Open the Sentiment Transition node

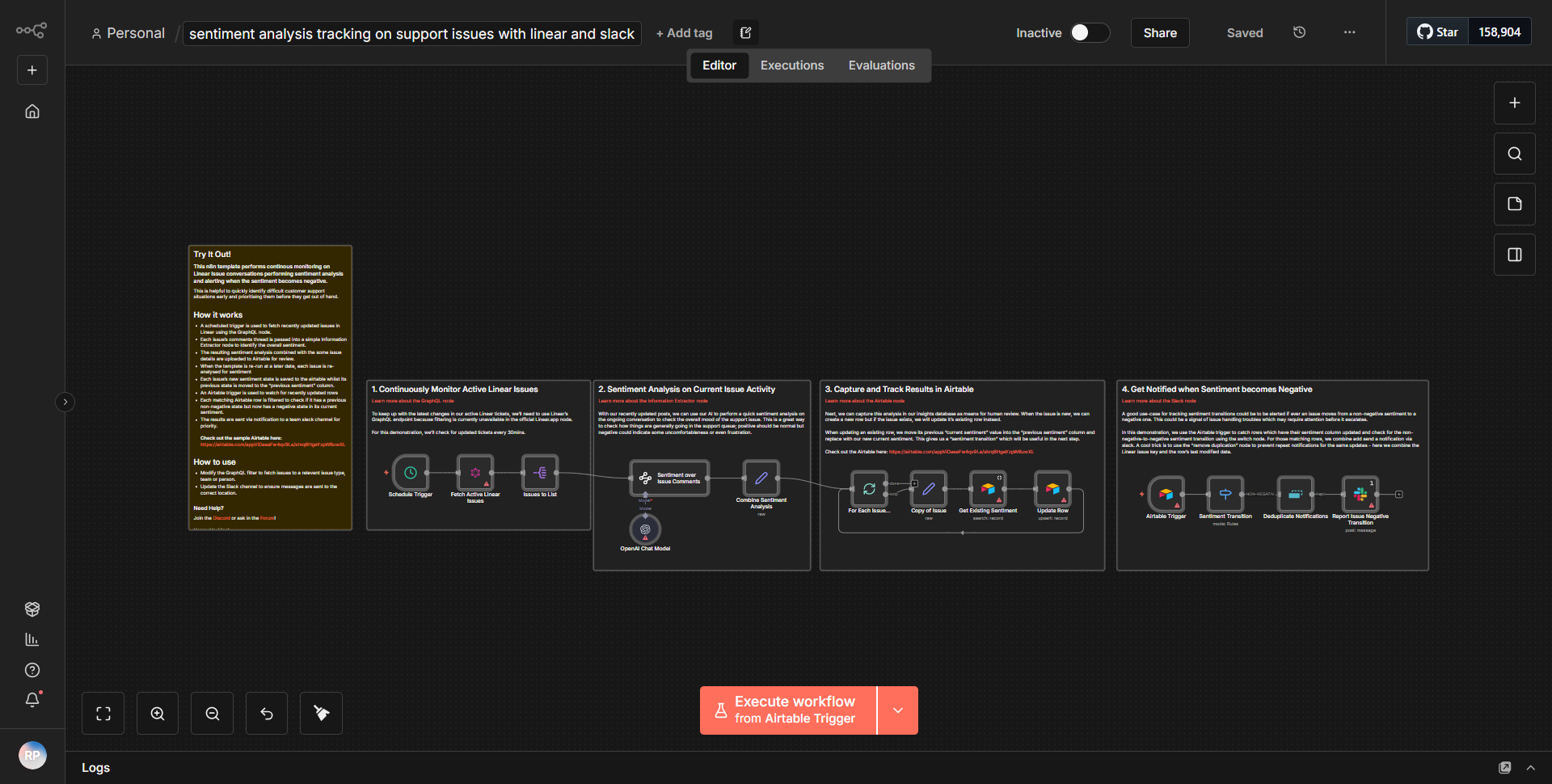(x=1225, y=495)
